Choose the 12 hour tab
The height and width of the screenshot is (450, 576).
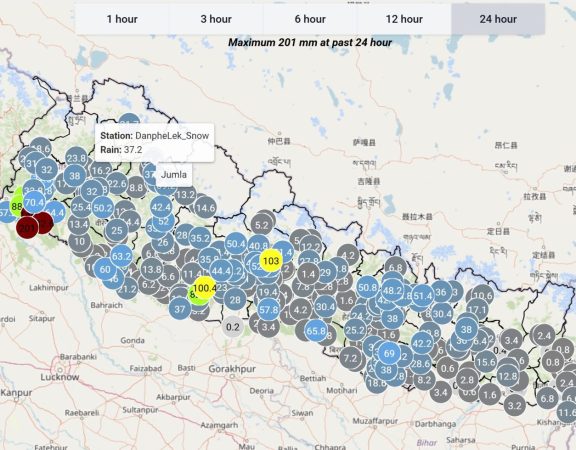(404, 19)
